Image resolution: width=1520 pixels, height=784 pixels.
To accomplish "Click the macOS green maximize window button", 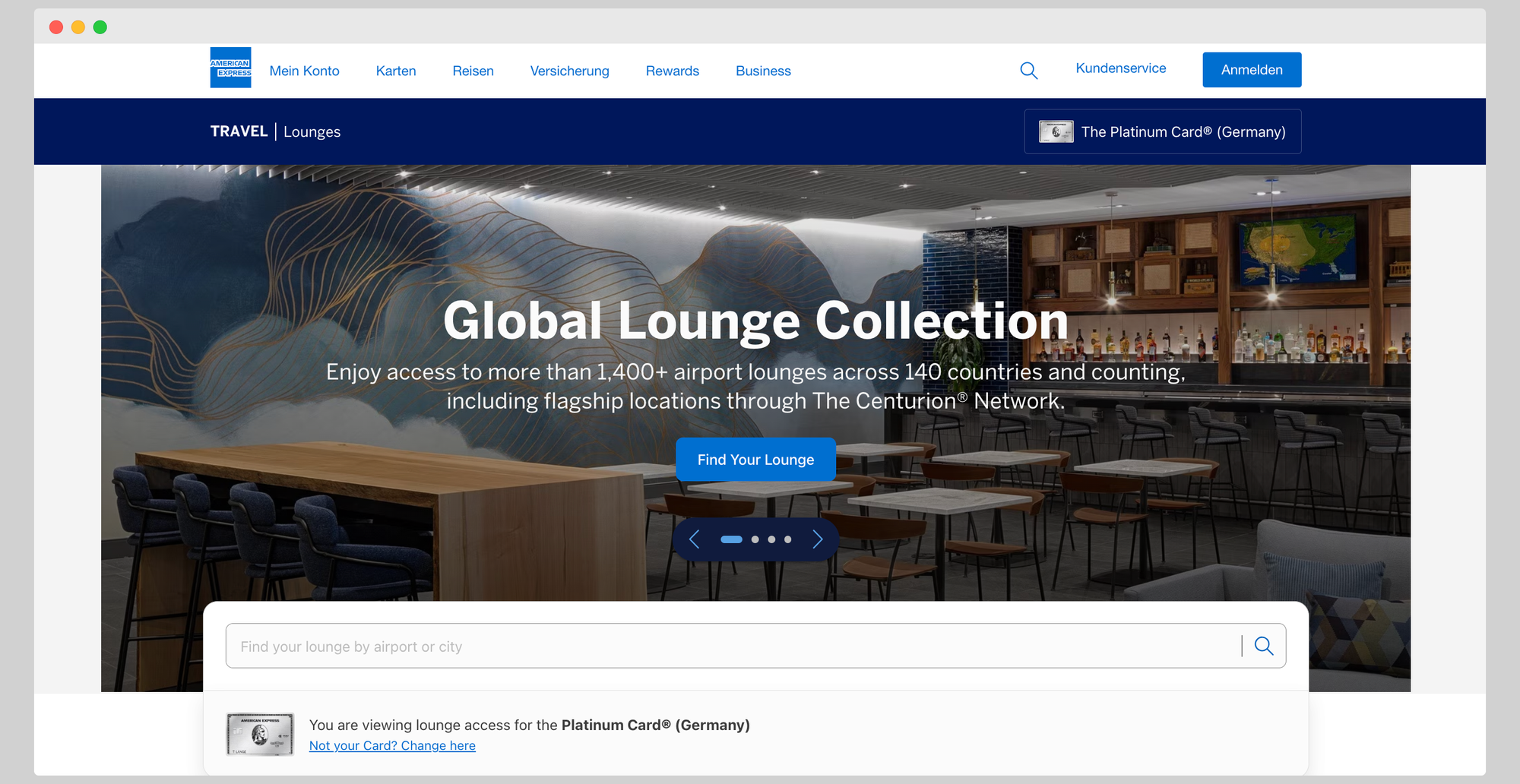I will click(100, 27).
